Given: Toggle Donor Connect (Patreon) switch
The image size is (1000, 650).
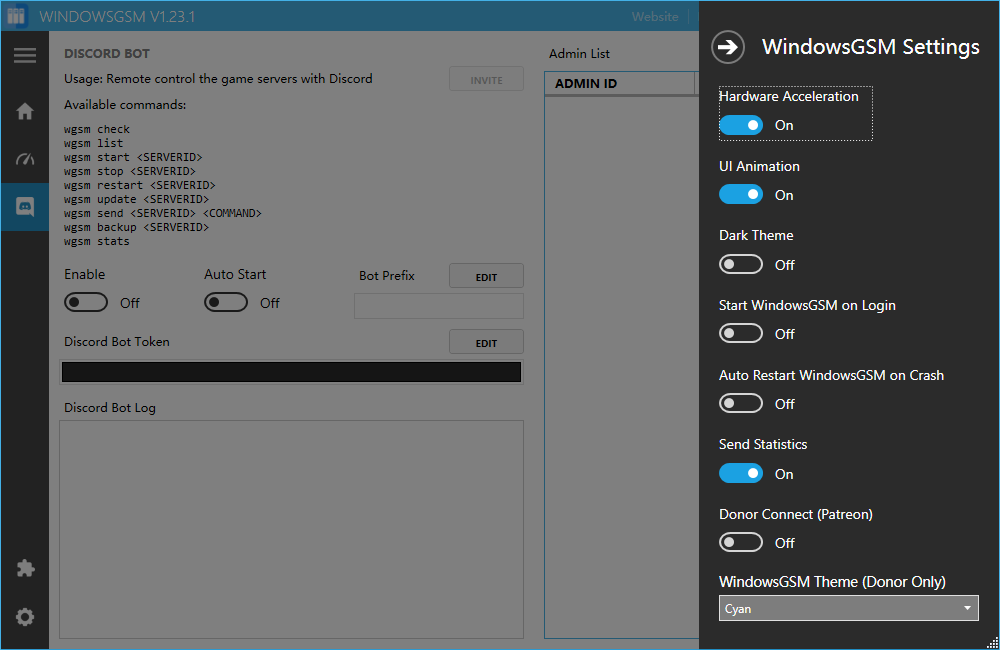Looking at the screenshot, I should (x=741, y=543).
